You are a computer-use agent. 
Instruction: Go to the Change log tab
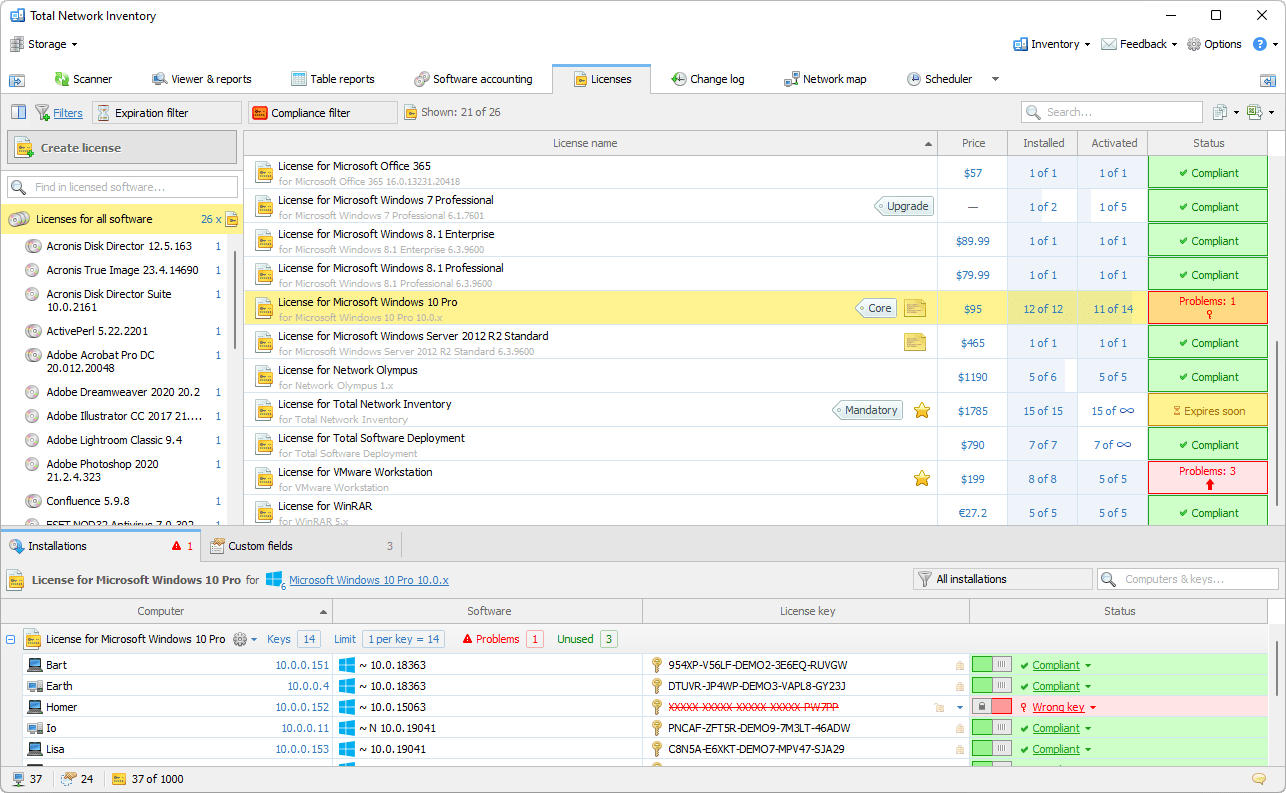pyautogui.click(x=708, y=79)
